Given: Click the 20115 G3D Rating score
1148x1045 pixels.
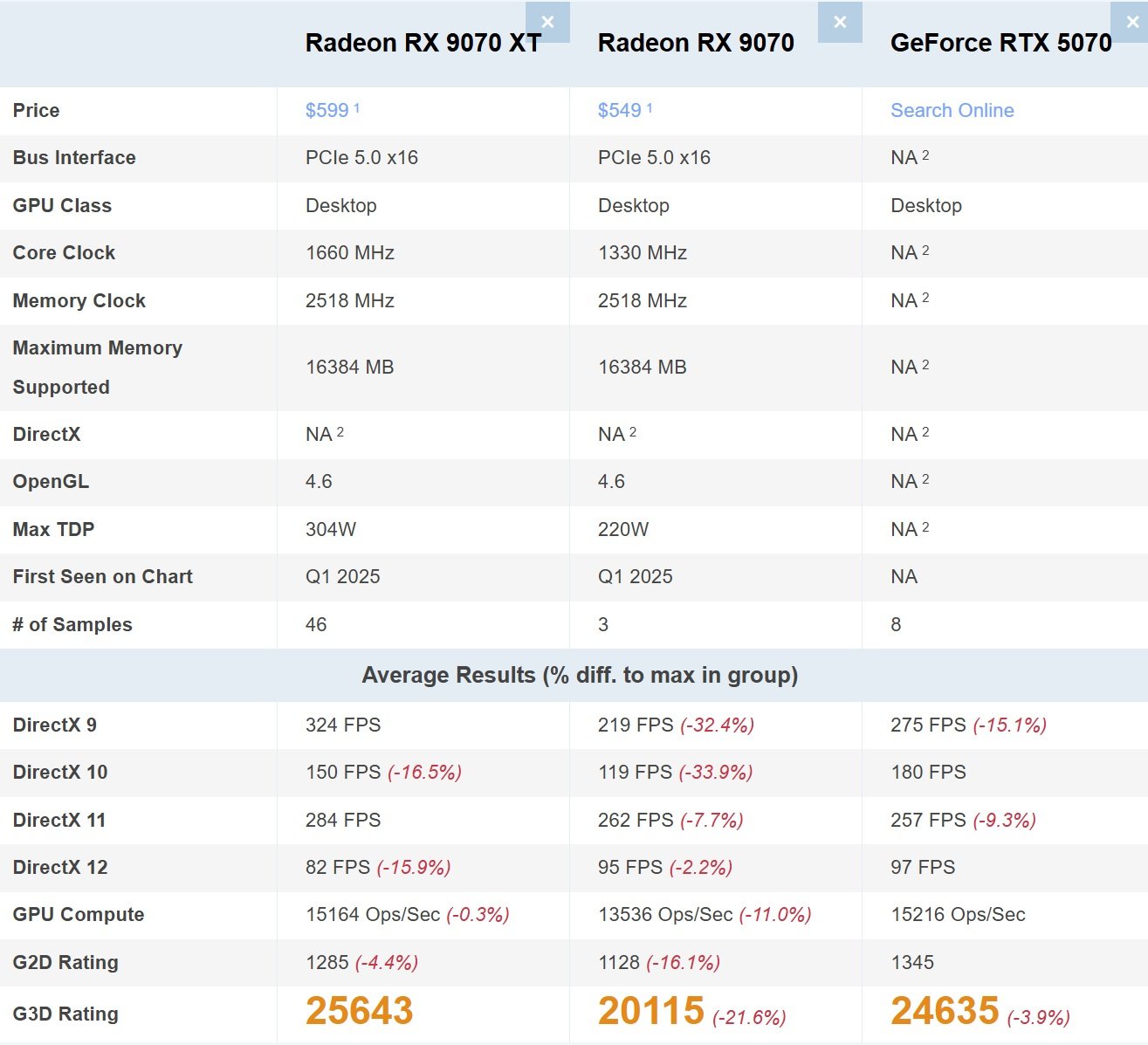Looking at the screenshot, I should (x=650, y=1011).
